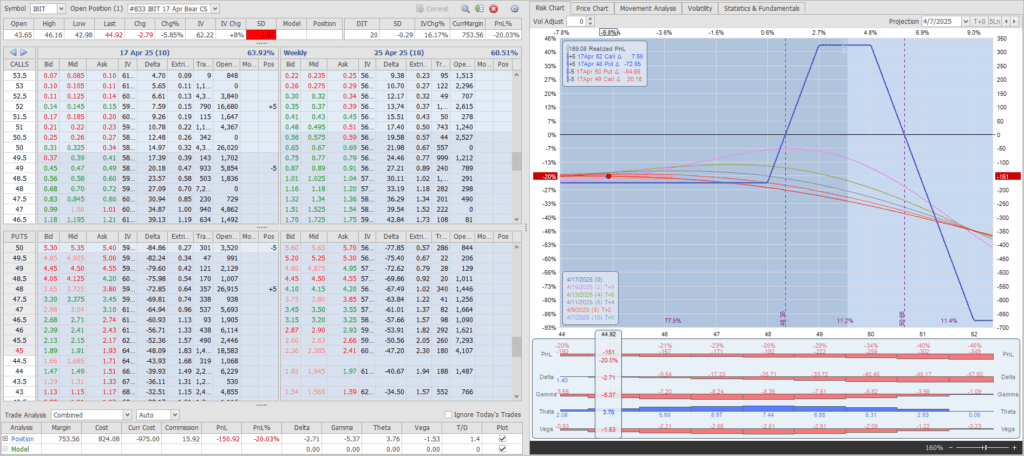Click the CALLS column header
Image resolution: width=1024 pixels, height=456 pixels.
tap(19, 64)
